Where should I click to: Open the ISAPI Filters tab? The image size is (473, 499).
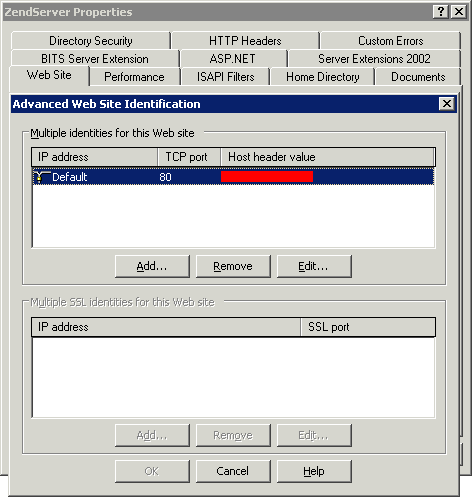coord(225,77)
